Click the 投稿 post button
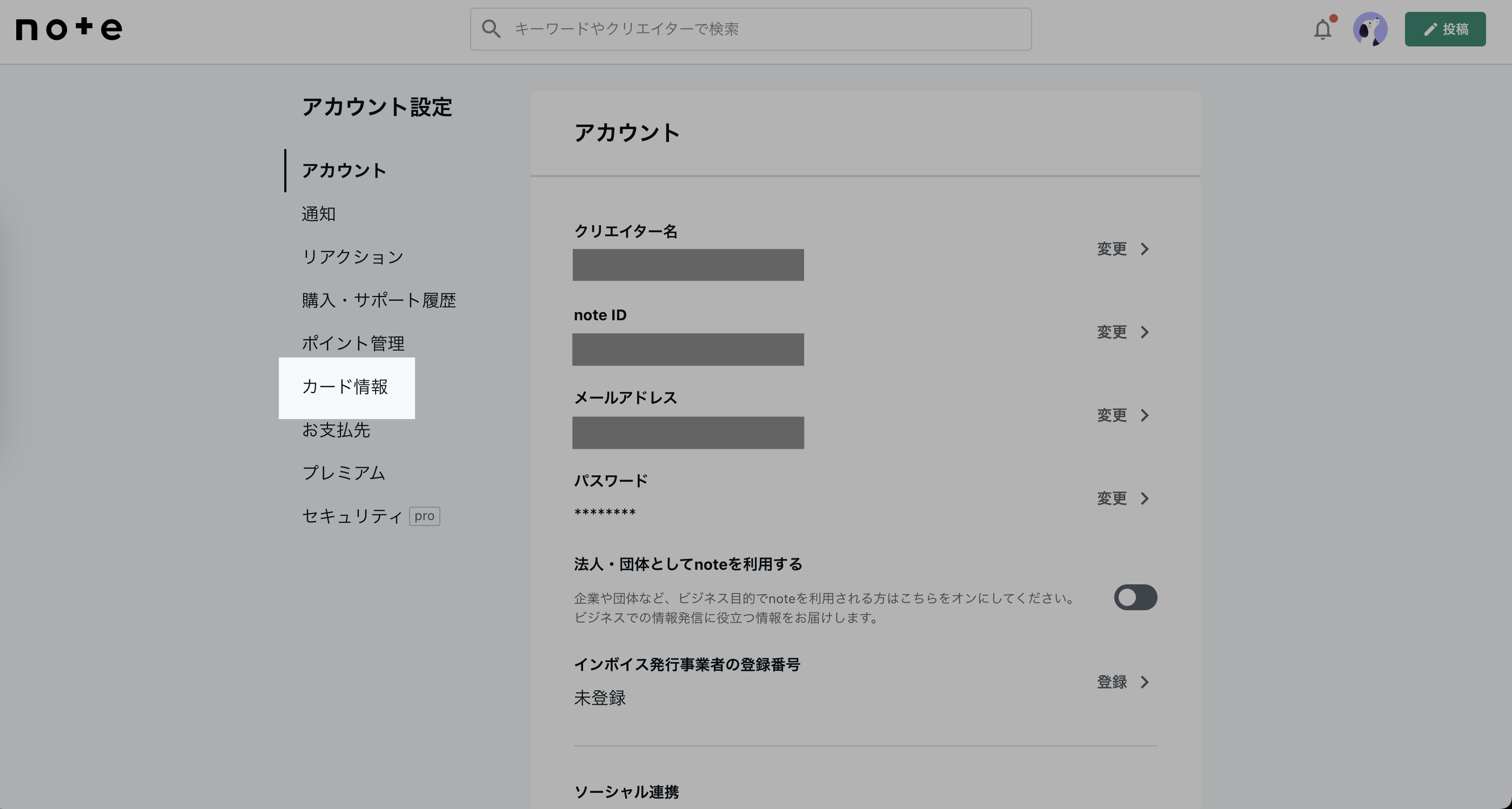The image size is (1512, 809). [x=1445, y=29]
